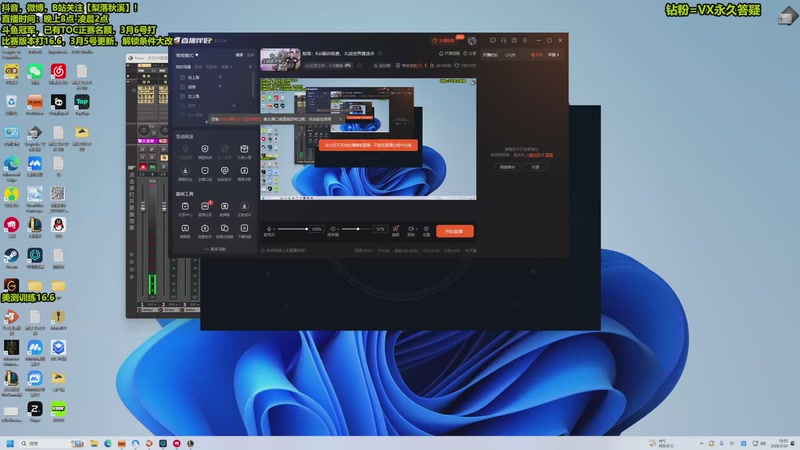Open the QQ penguin desktop shortcut

coord(58,228)
